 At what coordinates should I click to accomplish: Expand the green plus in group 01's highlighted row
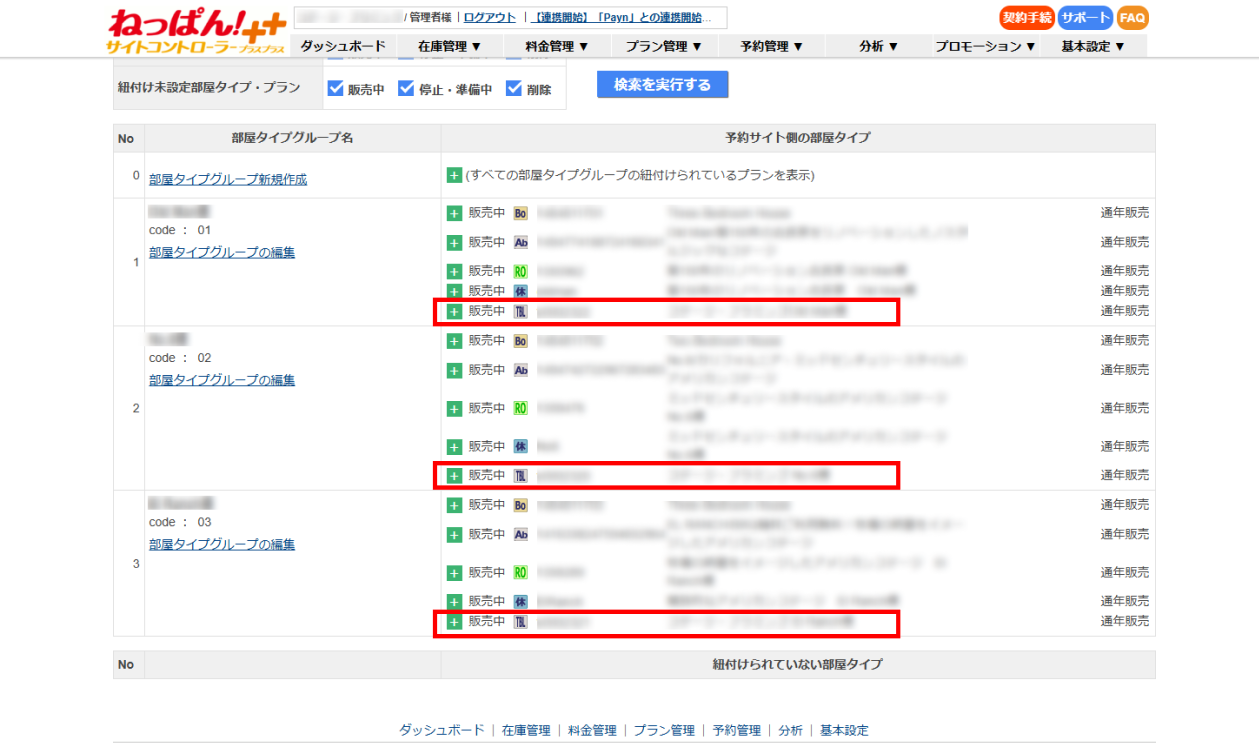(454, 311)
